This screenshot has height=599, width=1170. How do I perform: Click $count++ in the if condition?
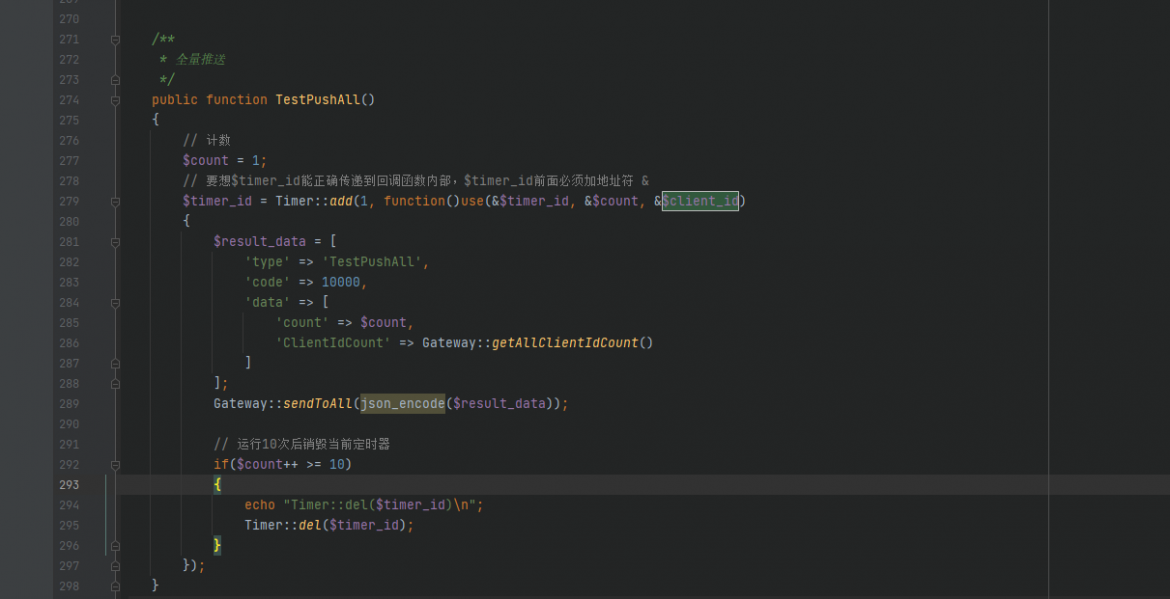click(x=268, y=464)
